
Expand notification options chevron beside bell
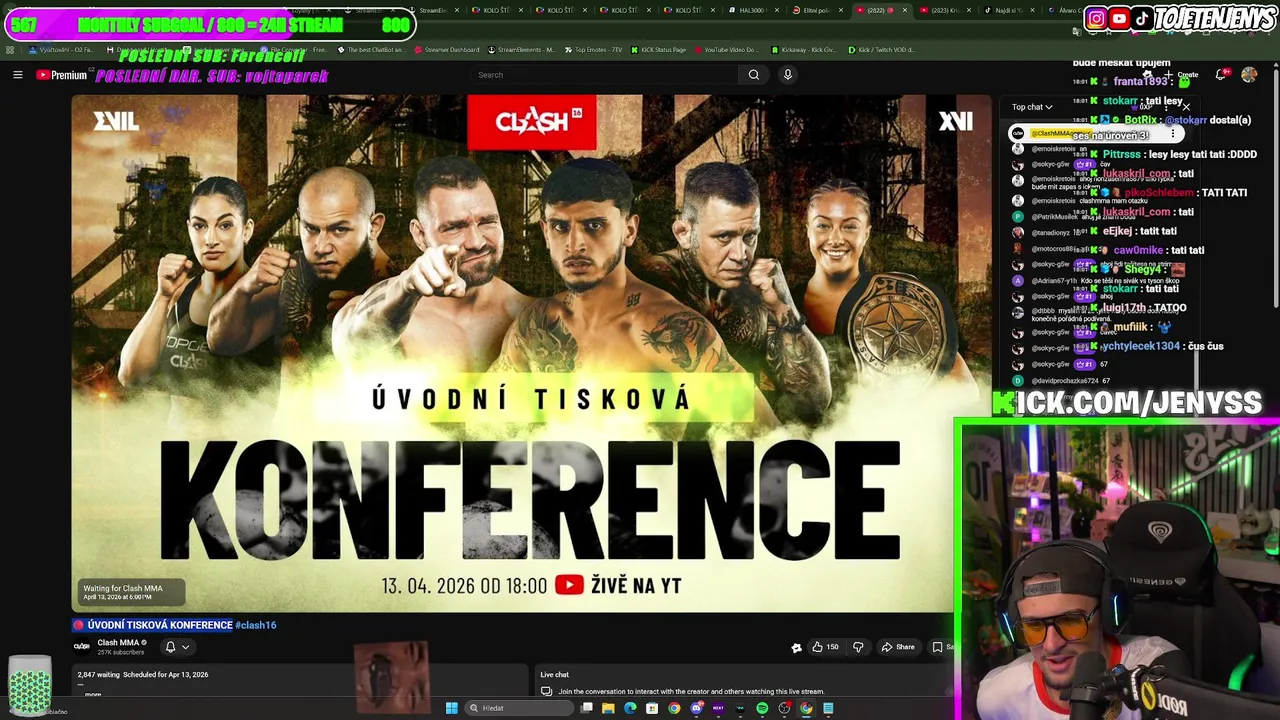click(x=185, y=647)
